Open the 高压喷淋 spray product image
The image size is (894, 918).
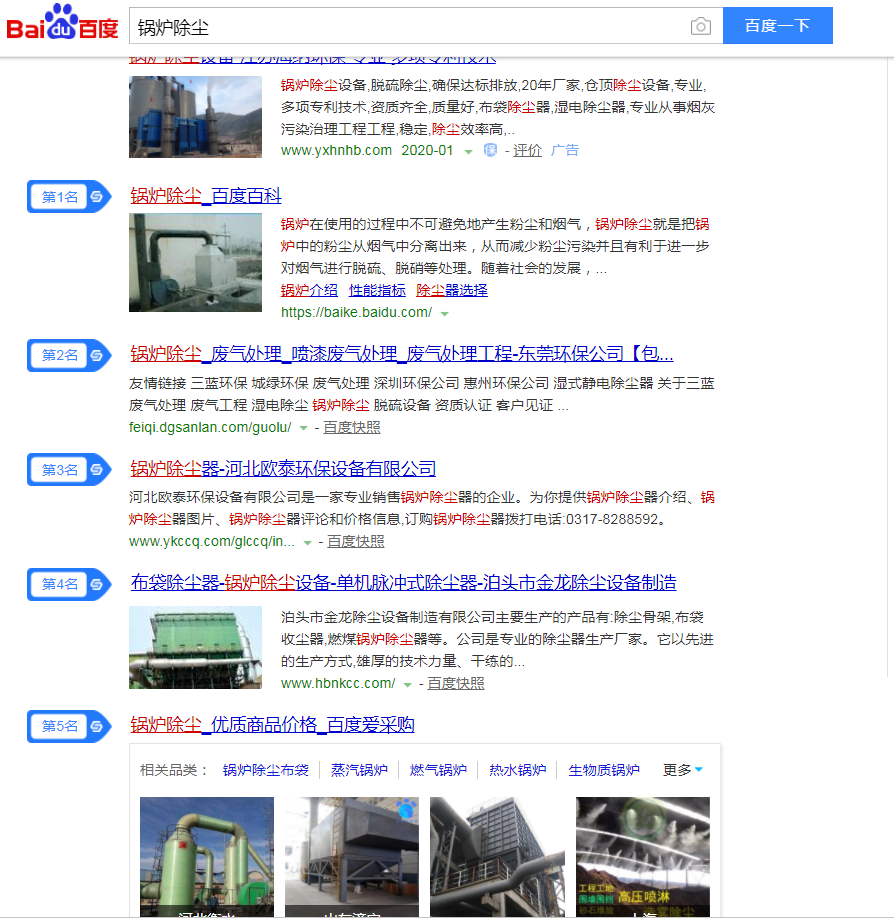[x=643, y=857]
